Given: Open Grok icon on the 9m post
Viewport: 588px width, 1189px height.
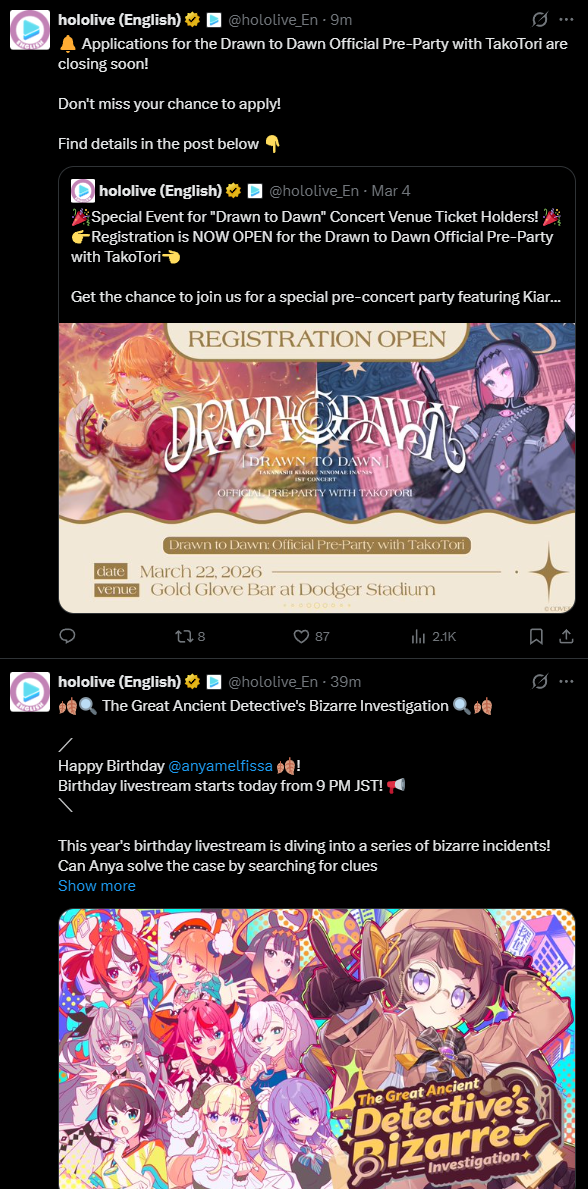Looking at the screenshot, I should click(540, 20).
